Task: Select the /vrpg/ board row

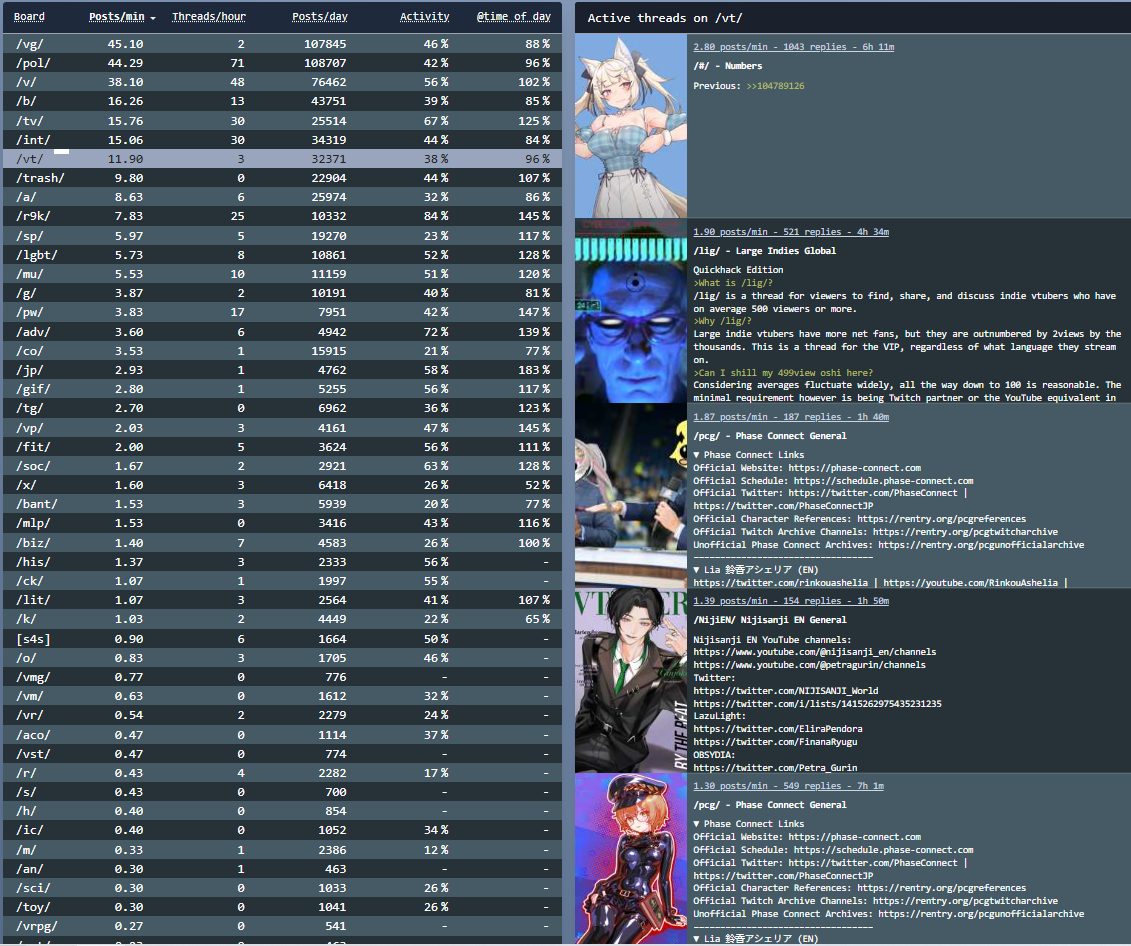Action: 282,926
